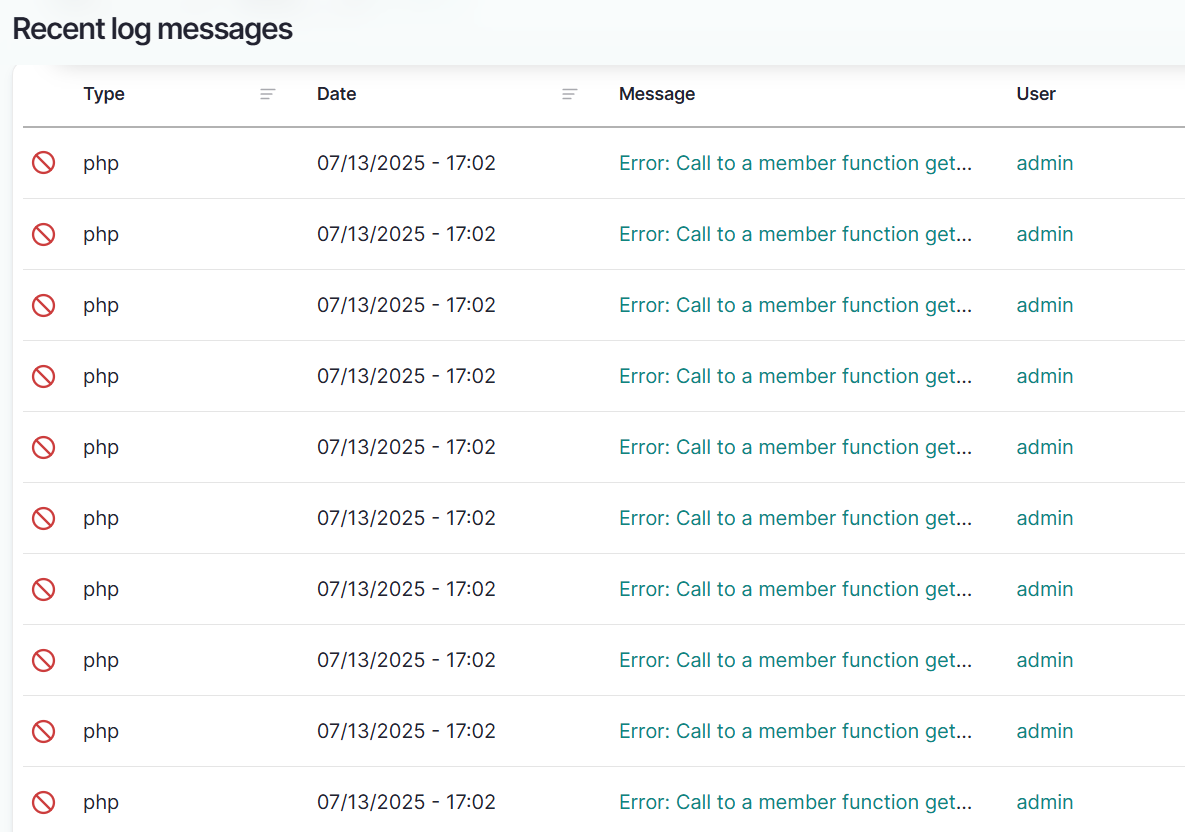The height and width of the screenshot is (832, 1185).
Task: Click the sort icon beside Type column
Action: tap(267, 94)
